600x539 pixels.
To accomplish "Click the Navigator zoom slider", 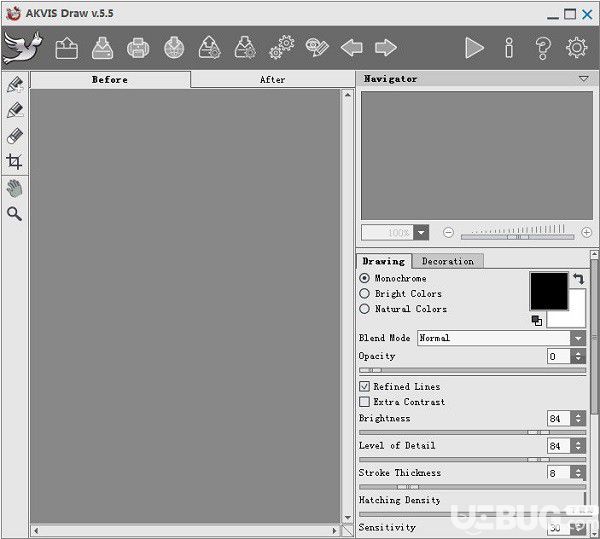I will [517, 237].
